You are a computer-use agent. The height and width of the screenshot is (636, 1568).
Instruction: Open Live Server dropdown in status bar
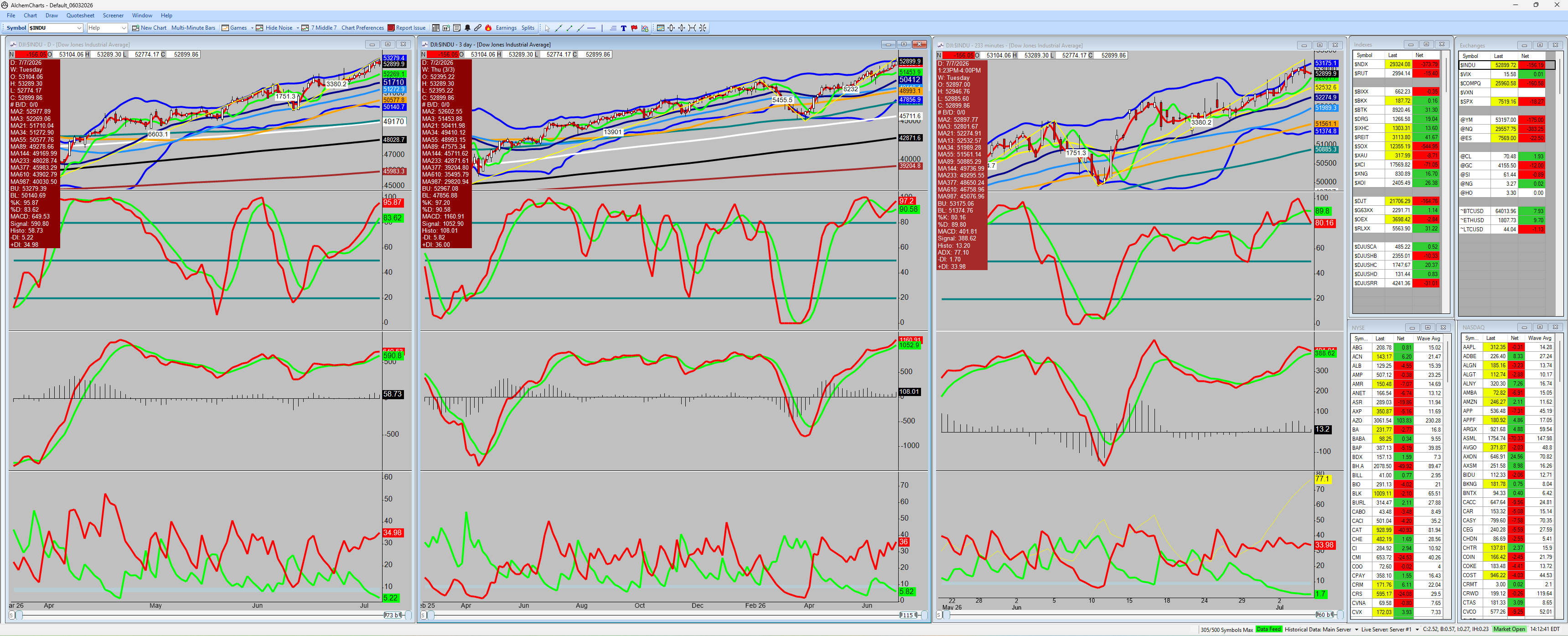pyautogui.click(x=1417, y=629)
